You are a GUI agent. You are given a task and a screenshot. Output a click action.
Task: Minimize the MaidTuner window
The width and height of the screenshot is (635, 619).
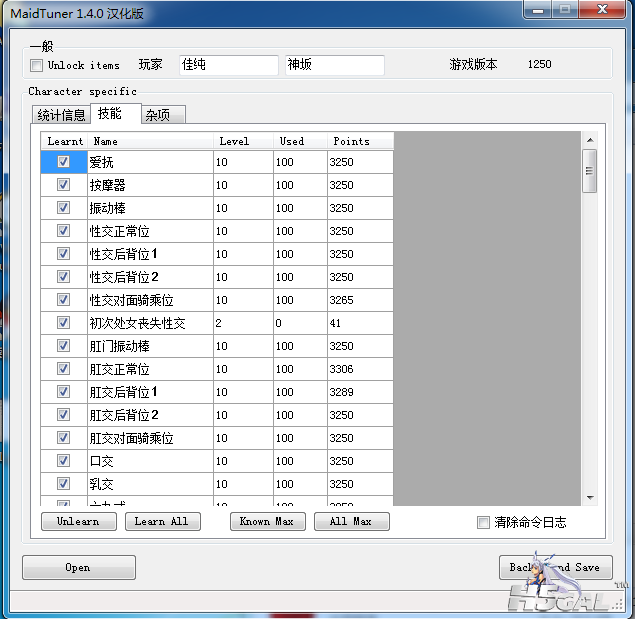tap(538, 10)
